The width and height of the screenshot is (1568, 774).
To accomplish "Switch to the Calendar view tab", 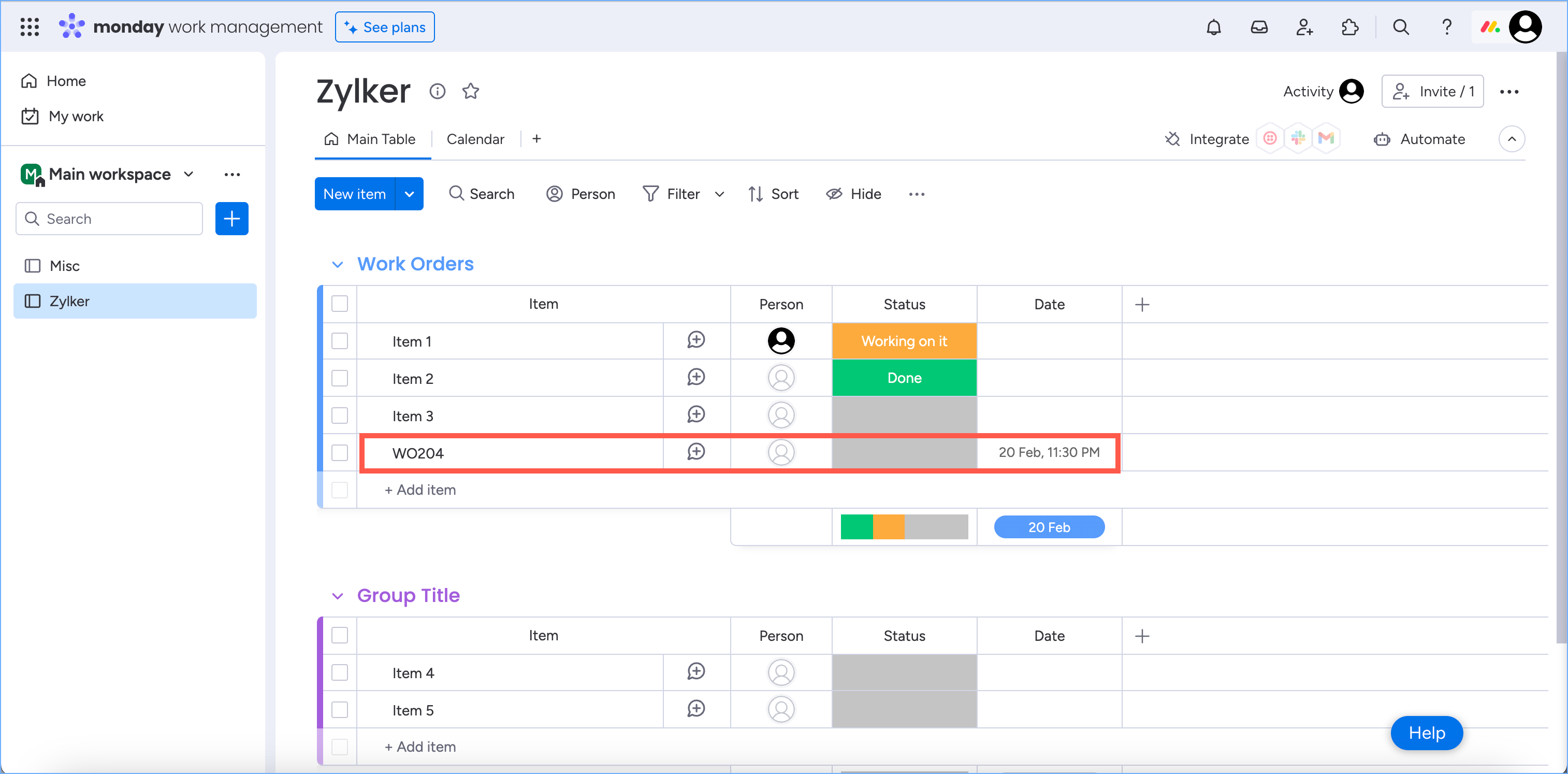I will point(475,139).
